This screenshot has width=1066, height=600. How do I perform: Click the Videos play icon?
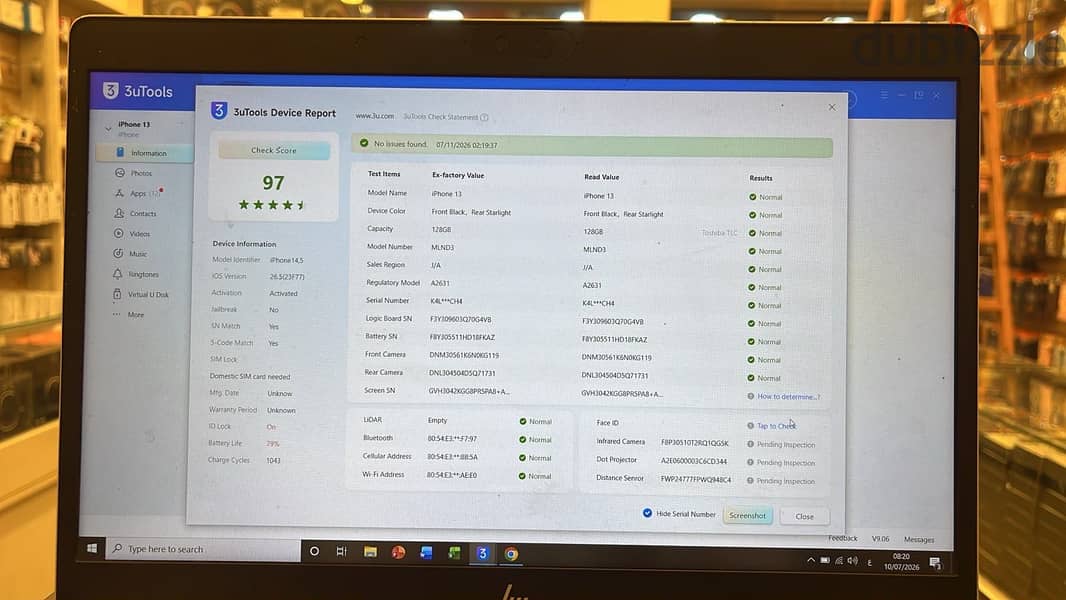(118, 234)
